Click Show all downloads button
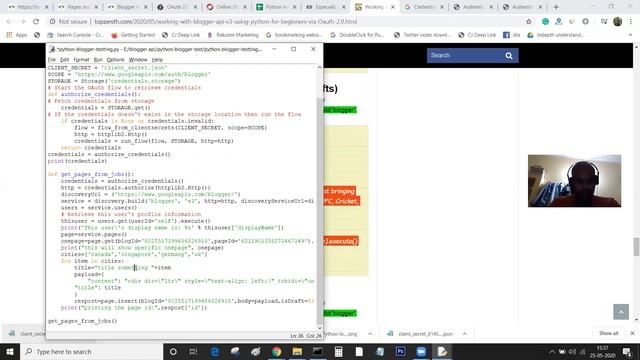The image size is (640, 360). coord(608,333)
